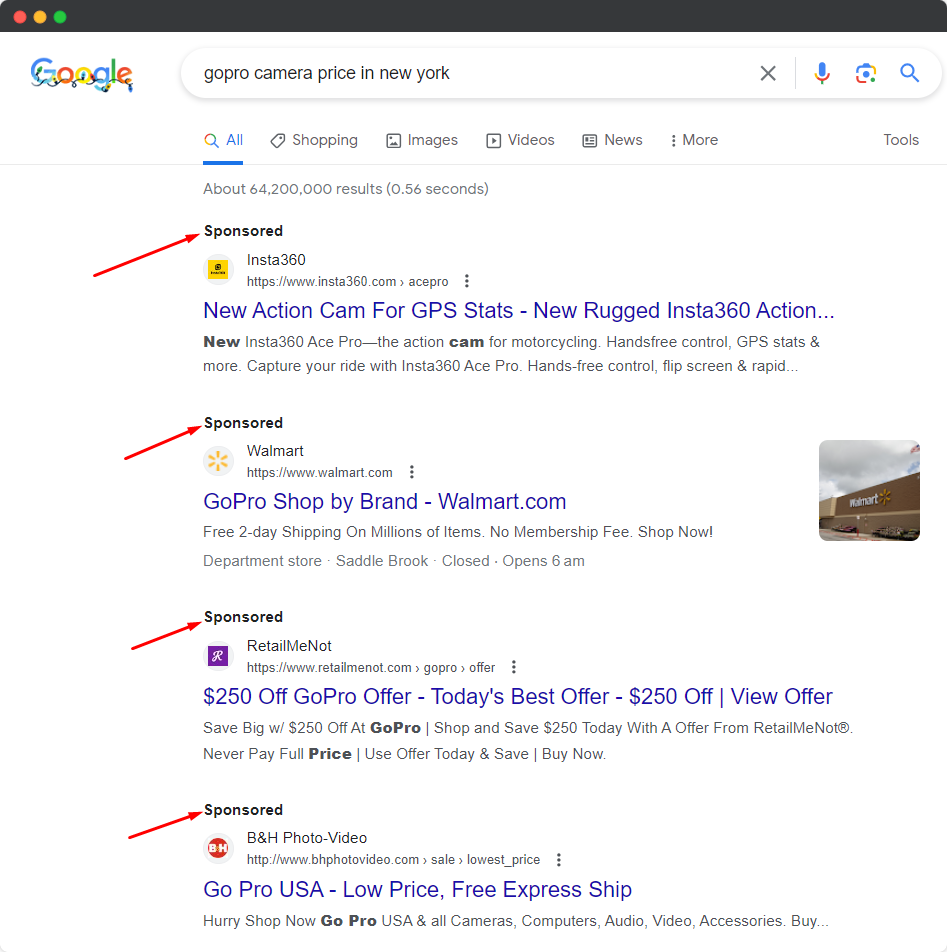Viewport: 947px width, 952px height.
Task: Open New Action Cam For GPS Stats link
Action: pyautogui.click(x=519, y=310)
